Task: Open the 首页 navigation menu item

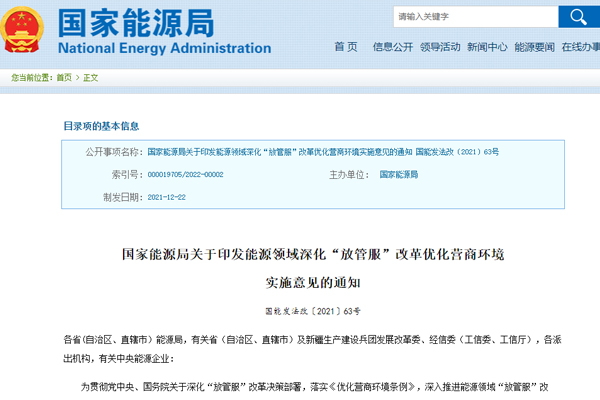Action: tap(345, 47)
